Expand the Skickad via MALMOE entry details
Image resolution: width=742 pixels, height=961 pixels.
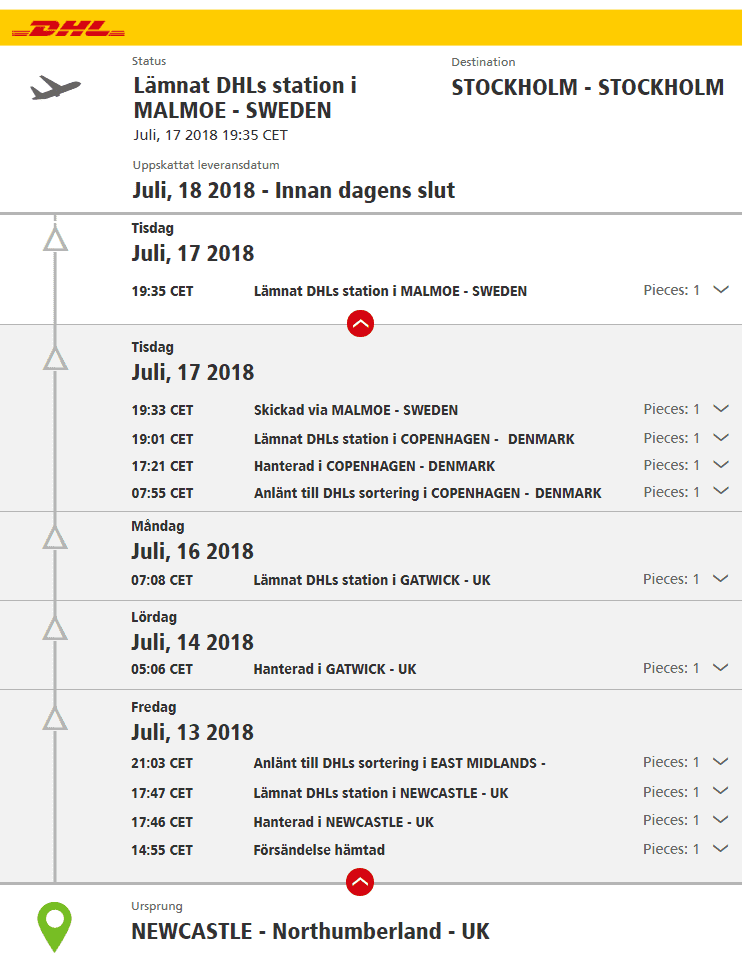(x=721, y=409)
